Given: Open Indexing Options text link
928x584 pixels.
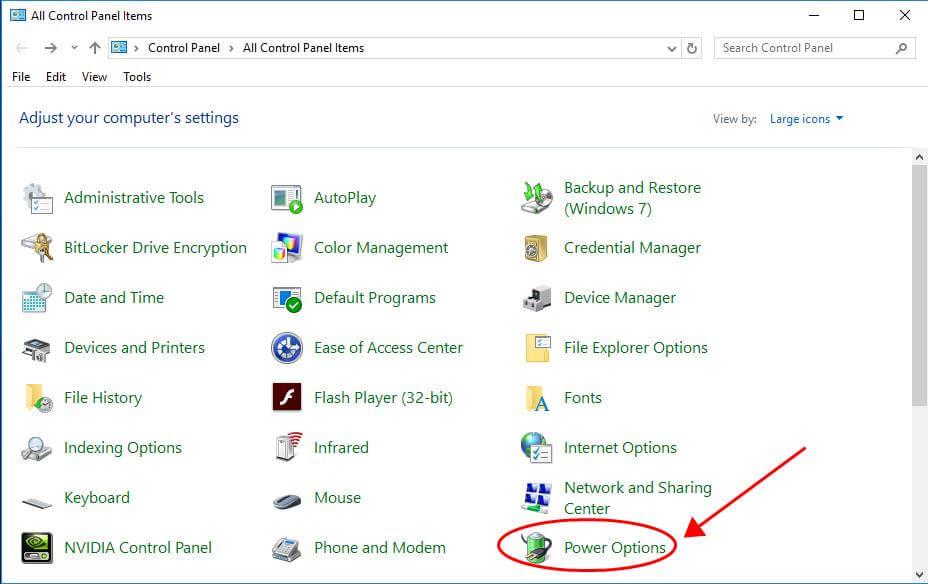Looking at the screenshot, I should point(123,448).
